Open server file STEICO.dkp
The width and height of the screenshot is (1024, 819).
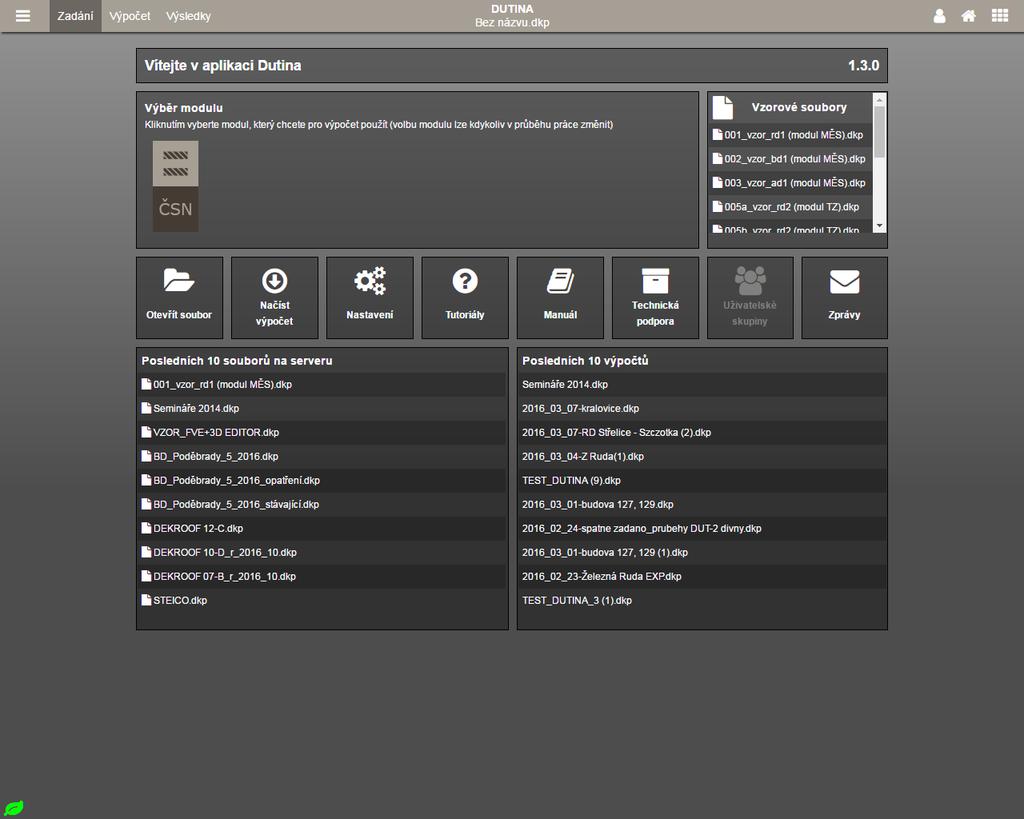pos(322,601)
